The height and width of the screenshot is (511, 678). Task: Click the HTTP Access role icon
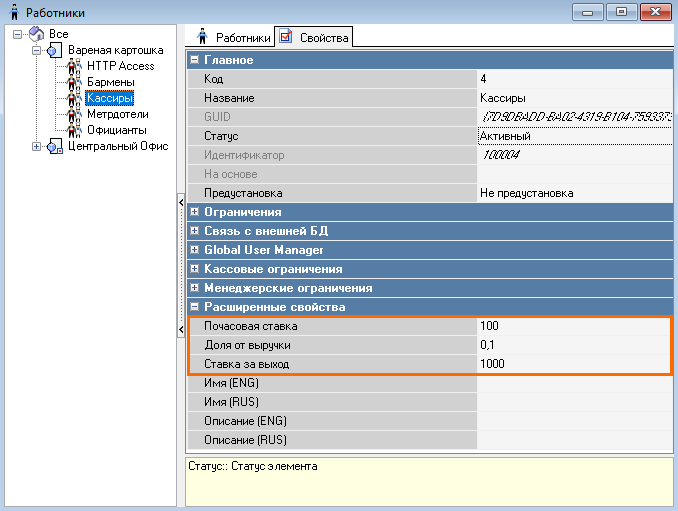pyautogui.click(x=74, y=66)
